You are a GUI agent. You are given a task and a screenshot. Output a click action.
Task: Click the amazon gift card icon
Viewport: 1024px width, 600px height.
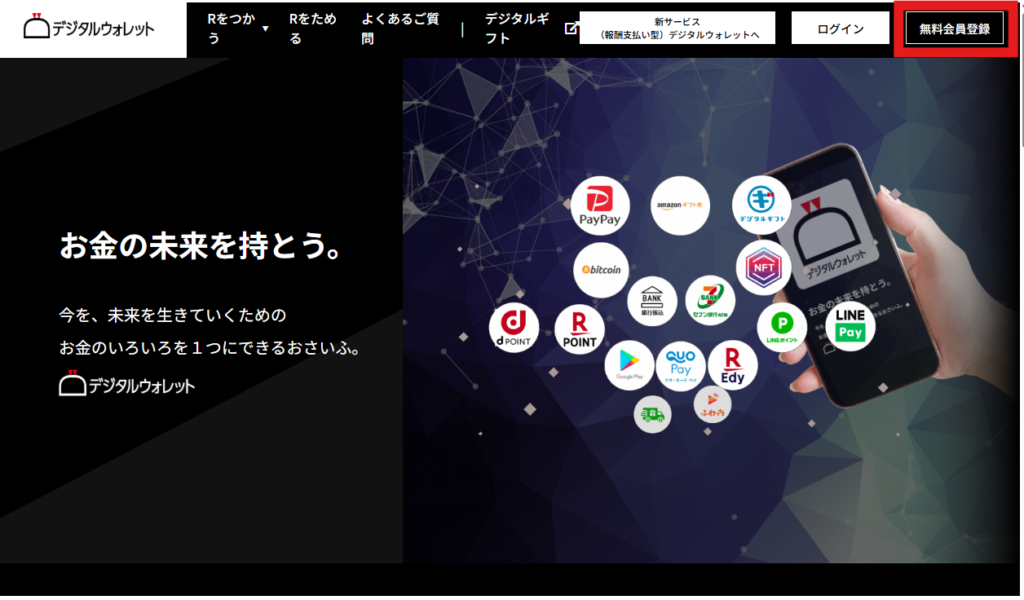680,205
